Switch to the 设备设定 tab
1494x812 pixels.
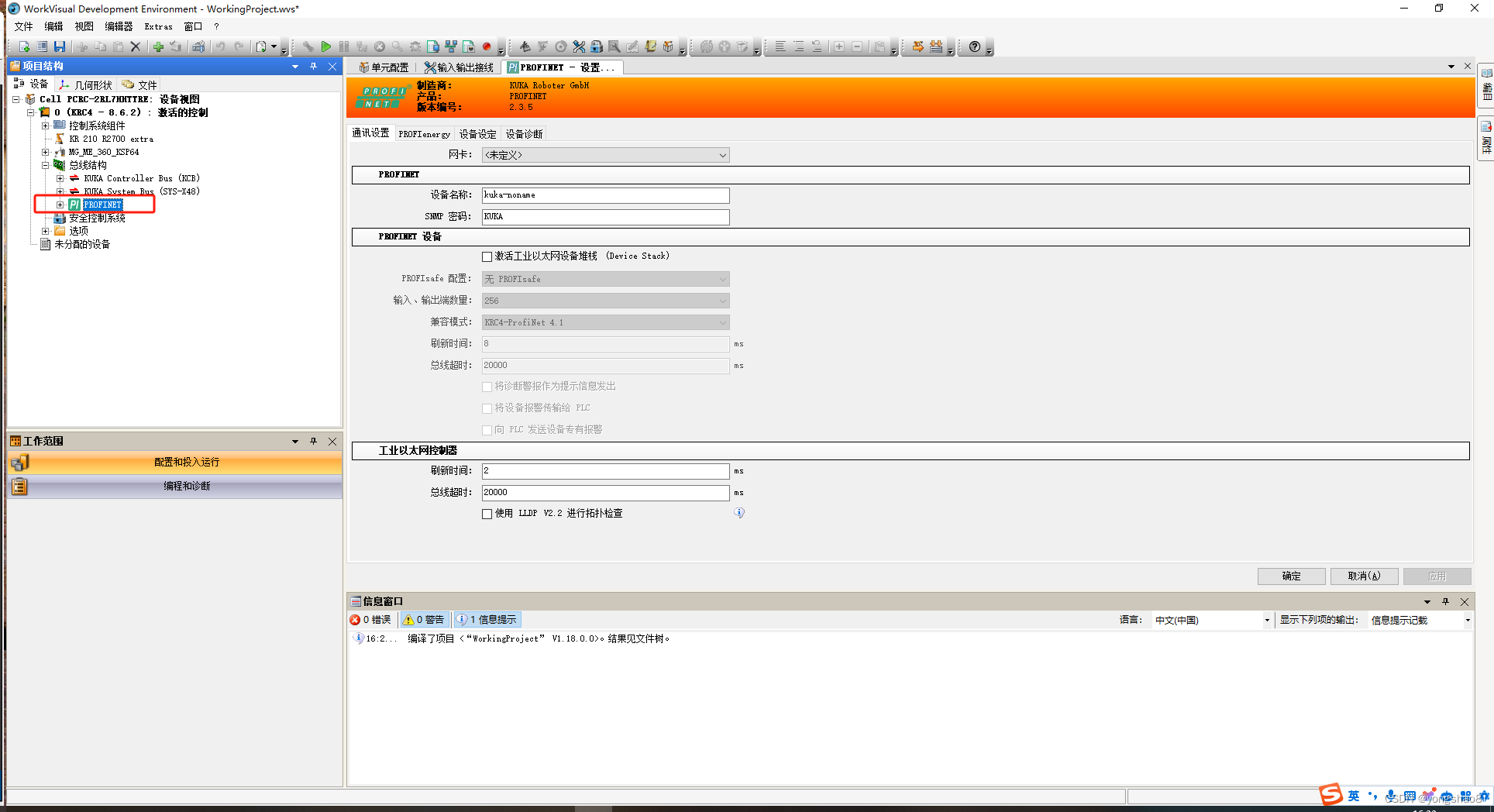point(477,134)
